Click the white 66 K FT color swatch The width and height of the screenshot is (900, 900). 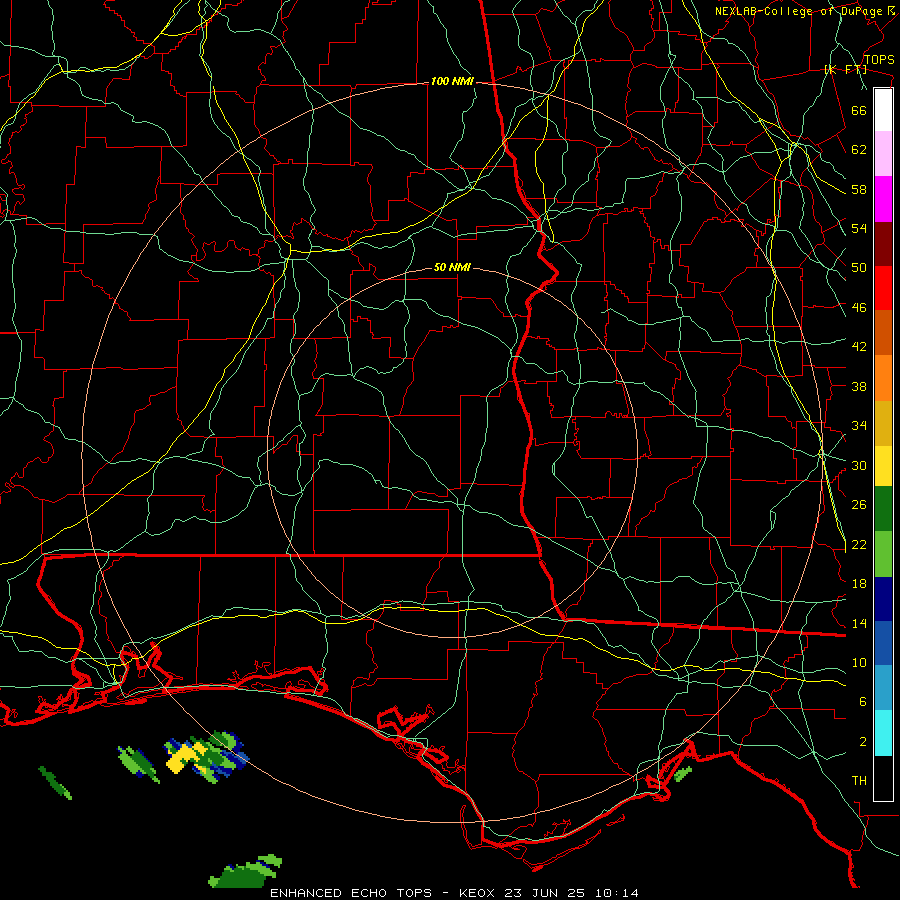[x=883, y=110]
